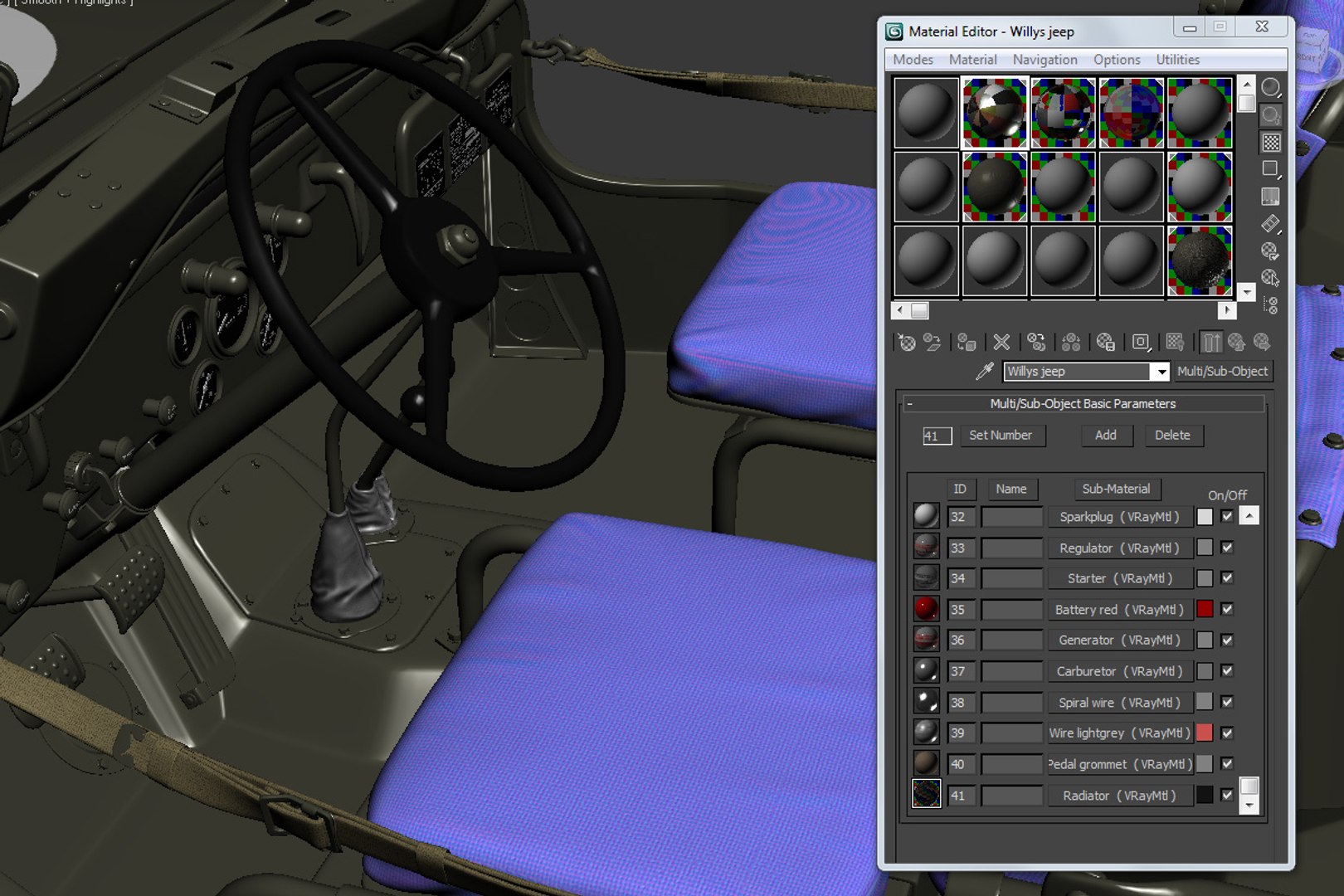The width and height of the screenshot is (1344, 896).
Task: Open the Material menu
Action: point(972,60)
